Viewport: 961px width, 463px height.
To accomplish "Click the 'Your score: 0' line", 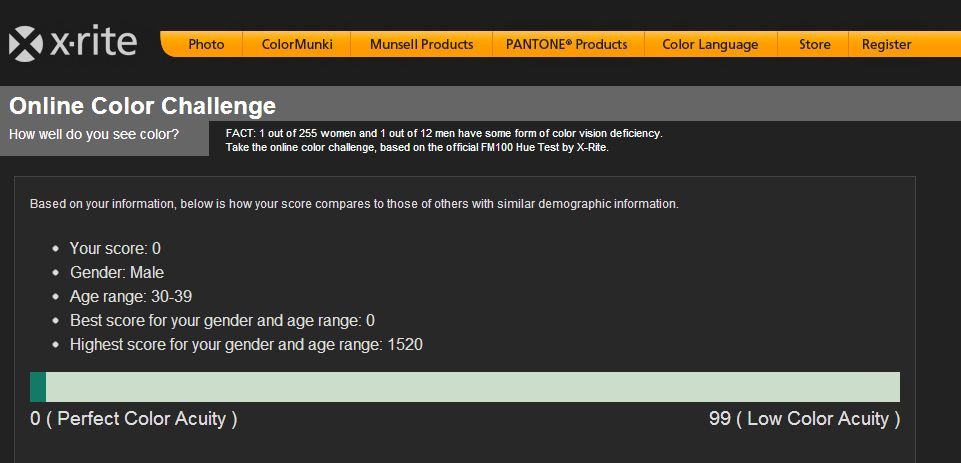I will click(115, 248).
